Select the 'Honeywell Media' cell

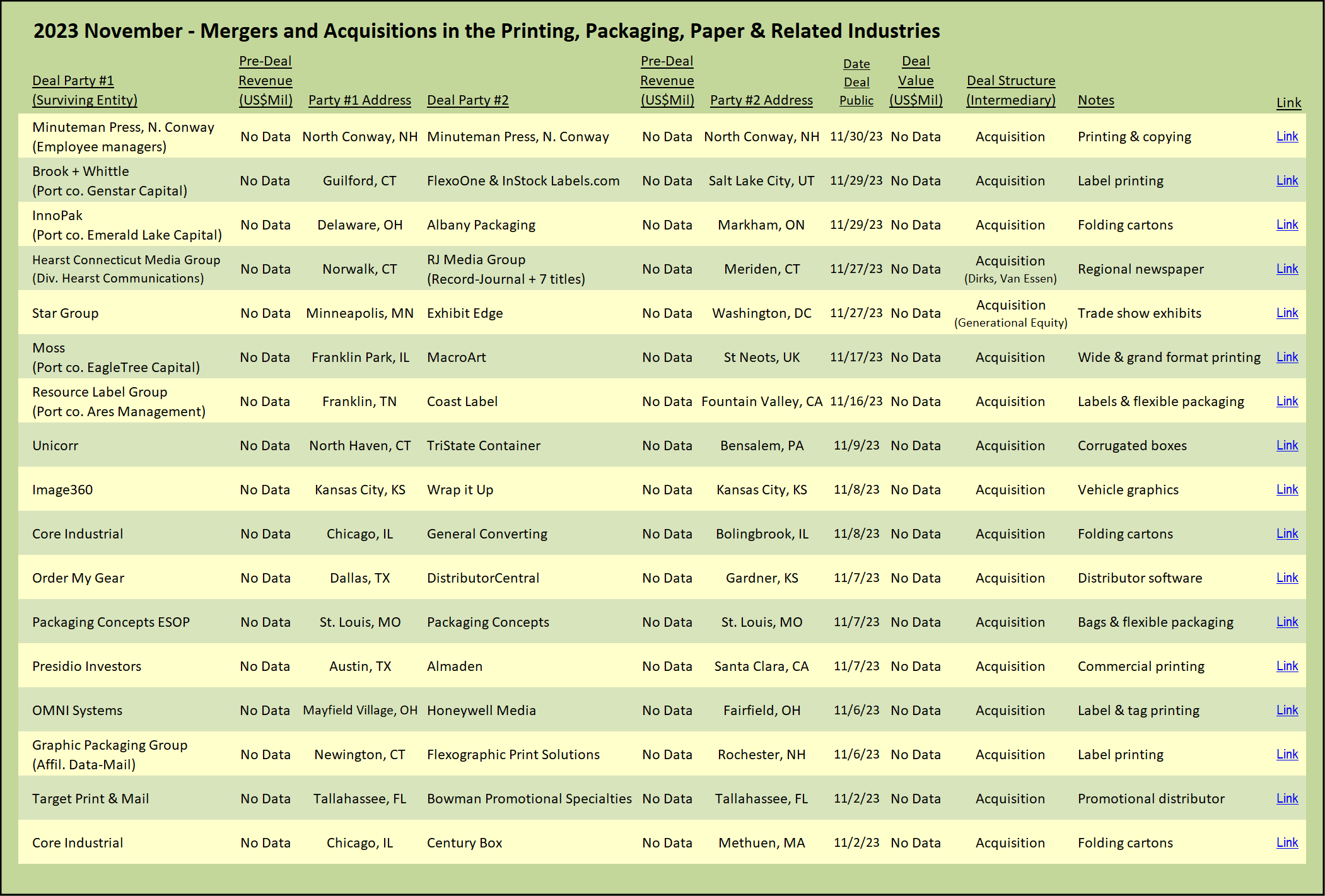pos(481,711)
